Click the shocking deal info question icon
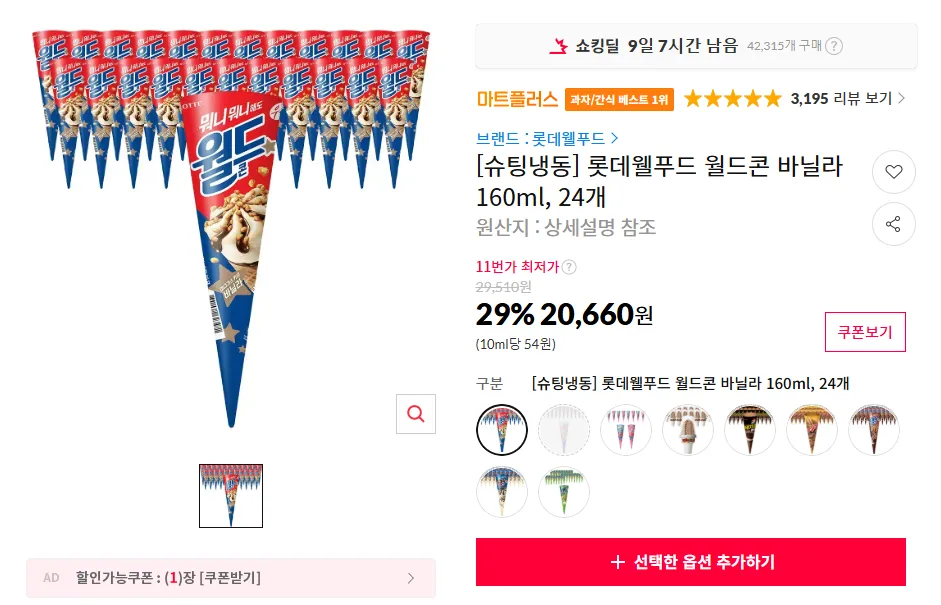The image size is (941, 605). (x=834, y=46)
